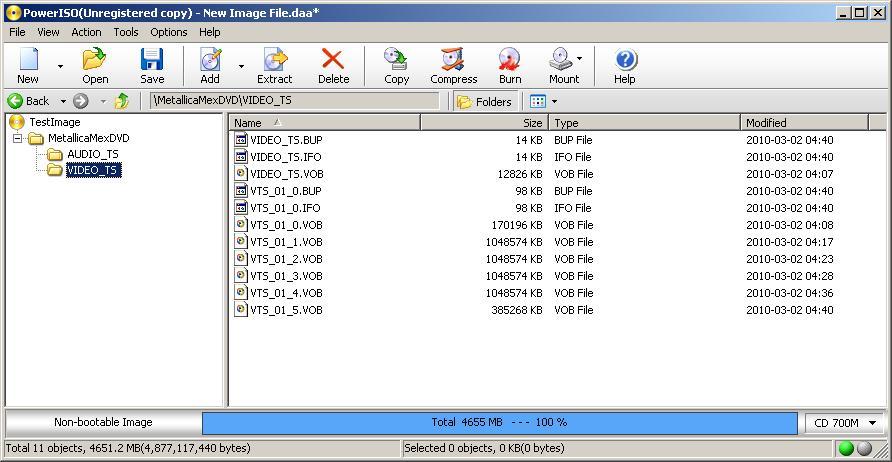Select the AUDIO_TS folder in tree
Screen dimensions: 892x462
(93, 154)
